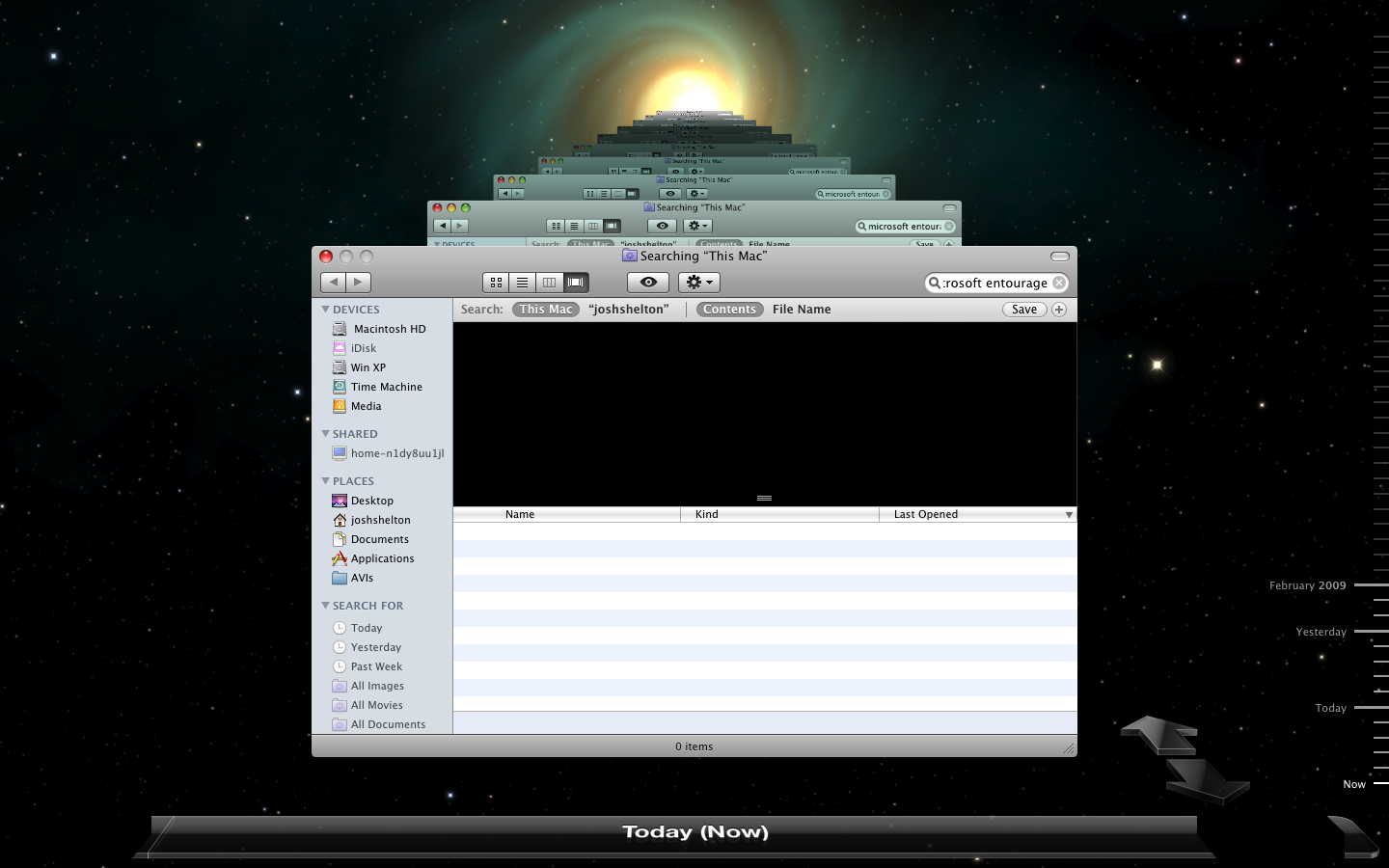The width and height of the screenshot is (1389, 868).
Task: Jump to Today on timeline
Action: [x=1330, y=708]
